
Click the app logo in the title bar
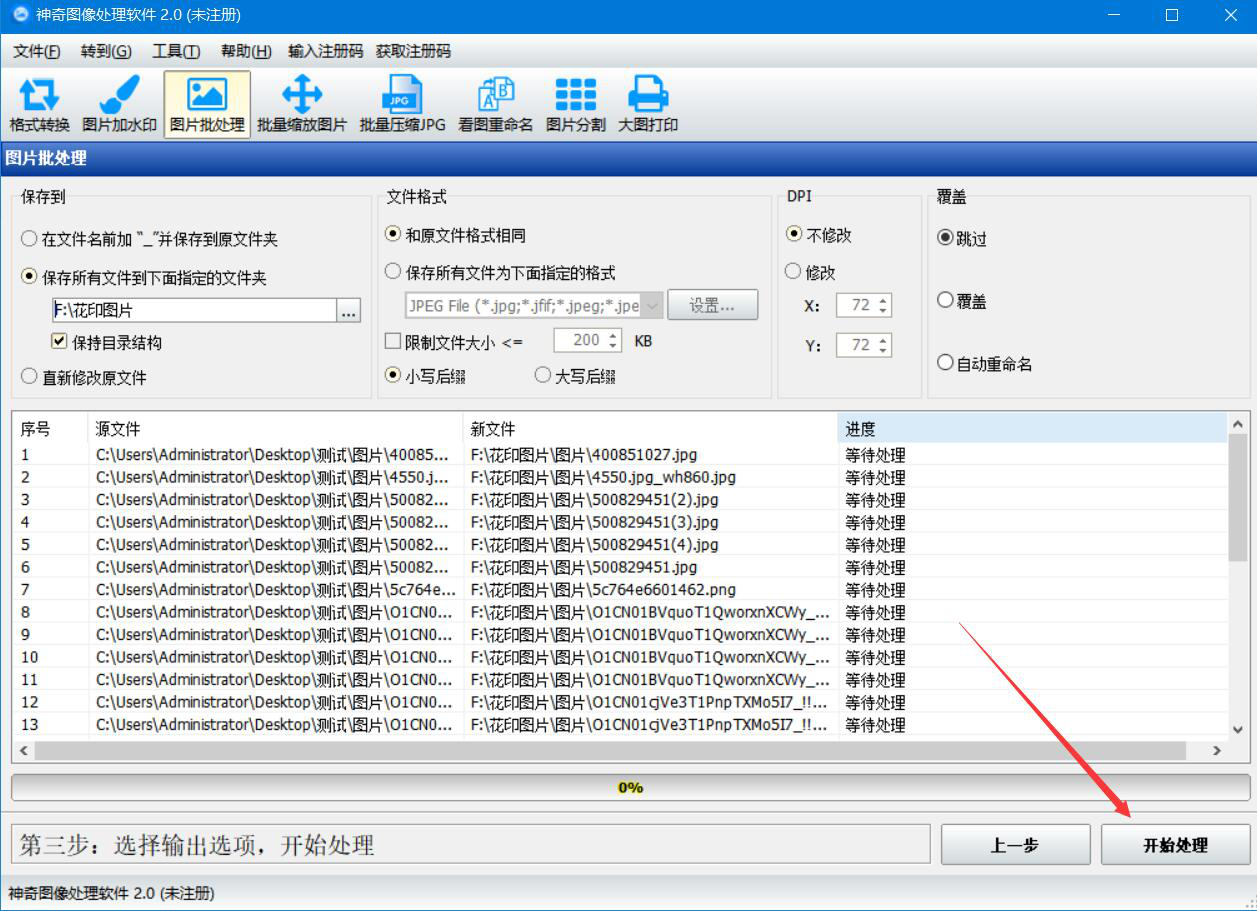[x=19, y=15]
